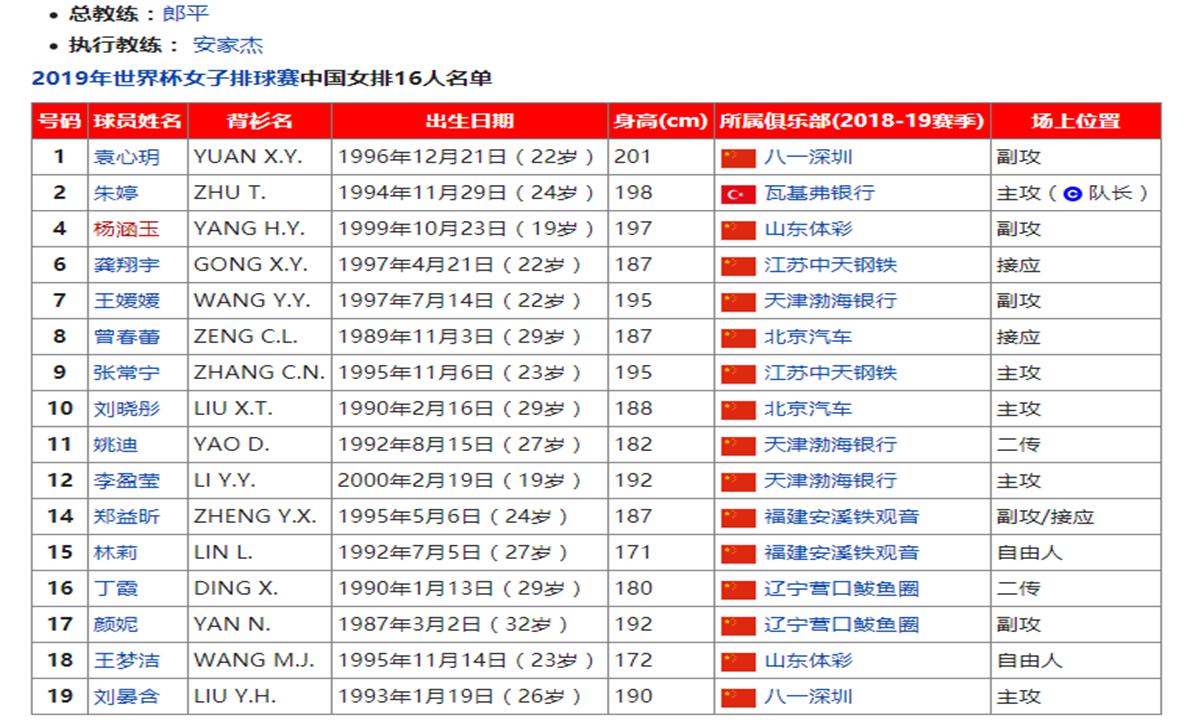Click the China flag in 袁心玥's row
Image resolution: width=1190 pixels, height=726 pixels.
pyautogui.click(x=738, y=158)
